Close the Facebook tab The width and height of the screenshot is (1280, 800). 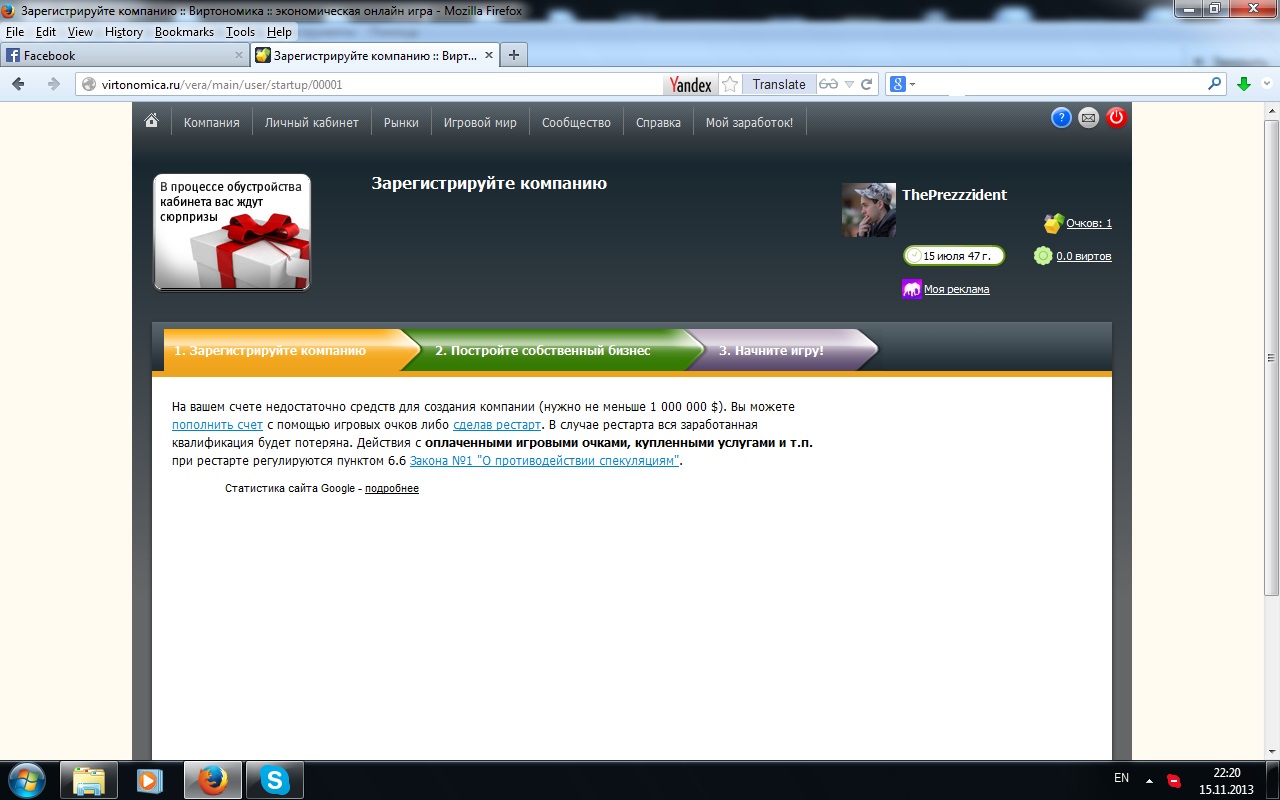(x=239, y=56)
